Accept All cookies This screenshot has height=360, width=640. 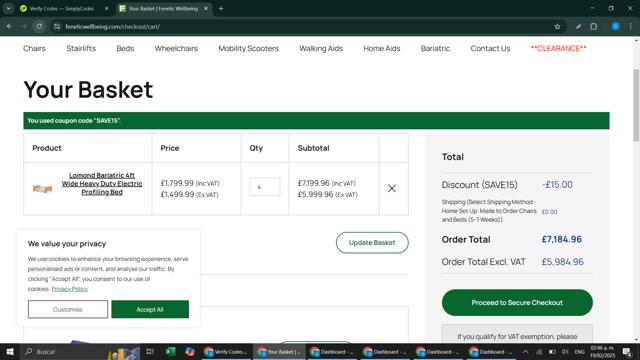click(150, 309)
